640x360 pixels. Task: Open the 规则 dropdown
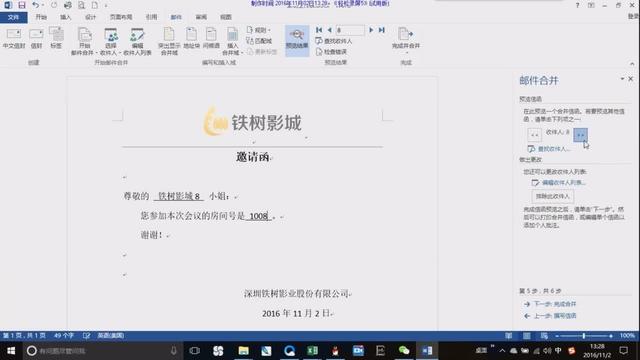tap(259, 30)
